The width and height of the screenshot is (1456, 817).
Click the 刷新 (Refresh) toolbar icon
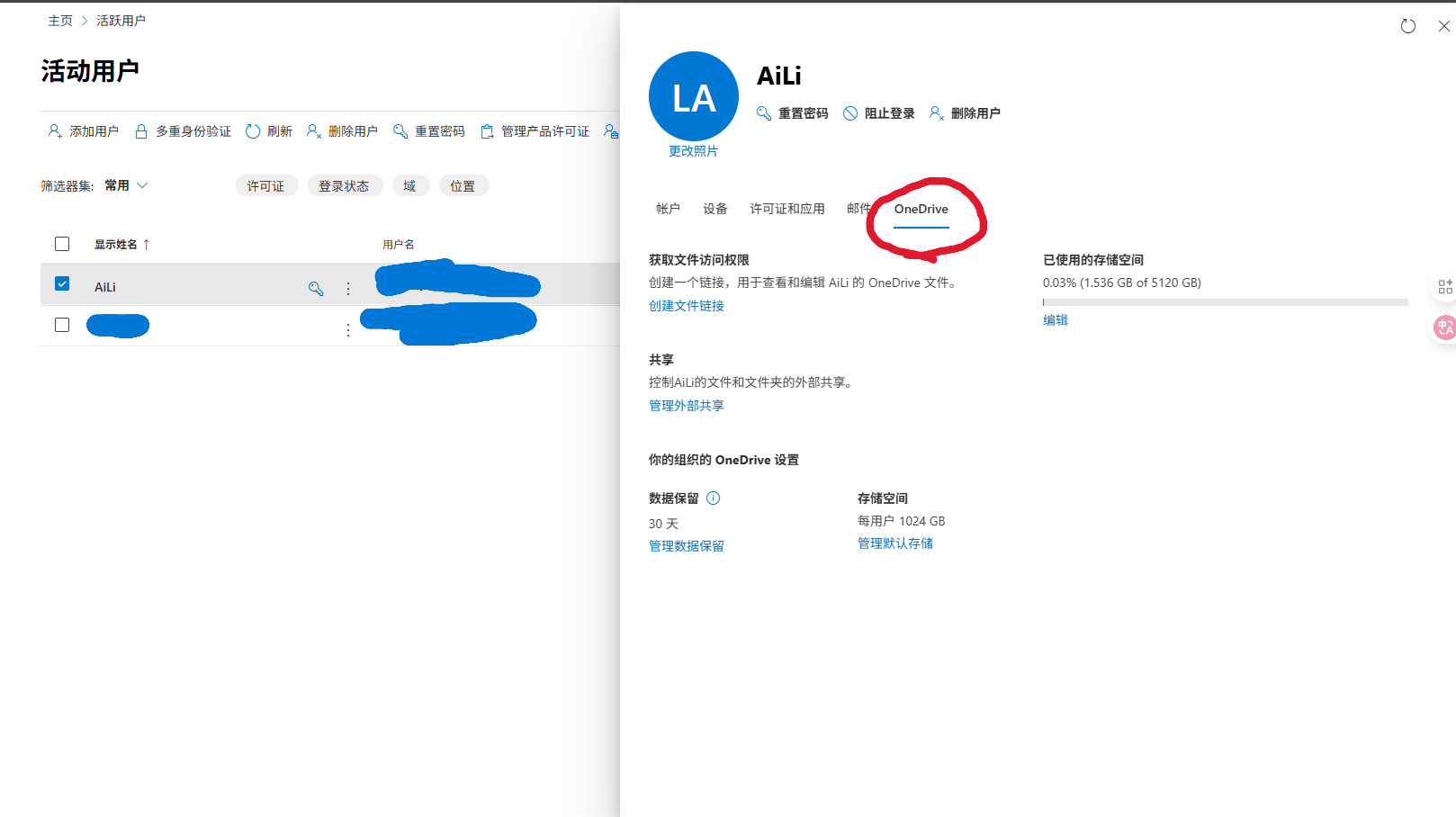point(254,130)
